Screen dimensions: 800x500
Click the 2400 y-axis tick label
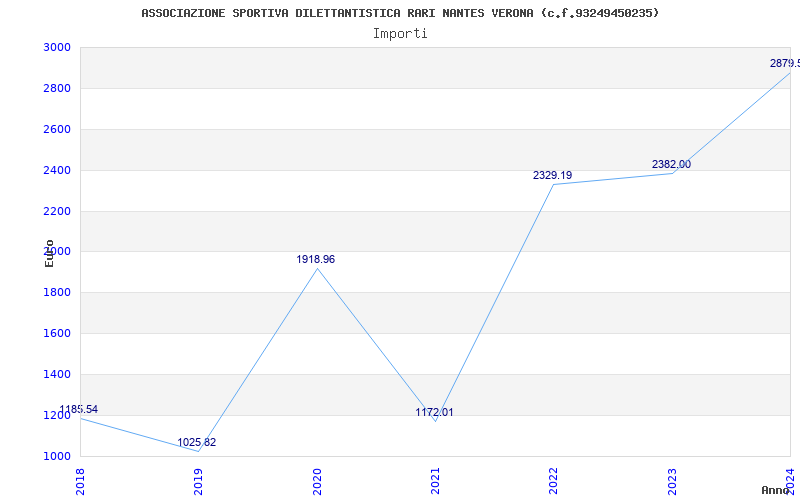57,170
